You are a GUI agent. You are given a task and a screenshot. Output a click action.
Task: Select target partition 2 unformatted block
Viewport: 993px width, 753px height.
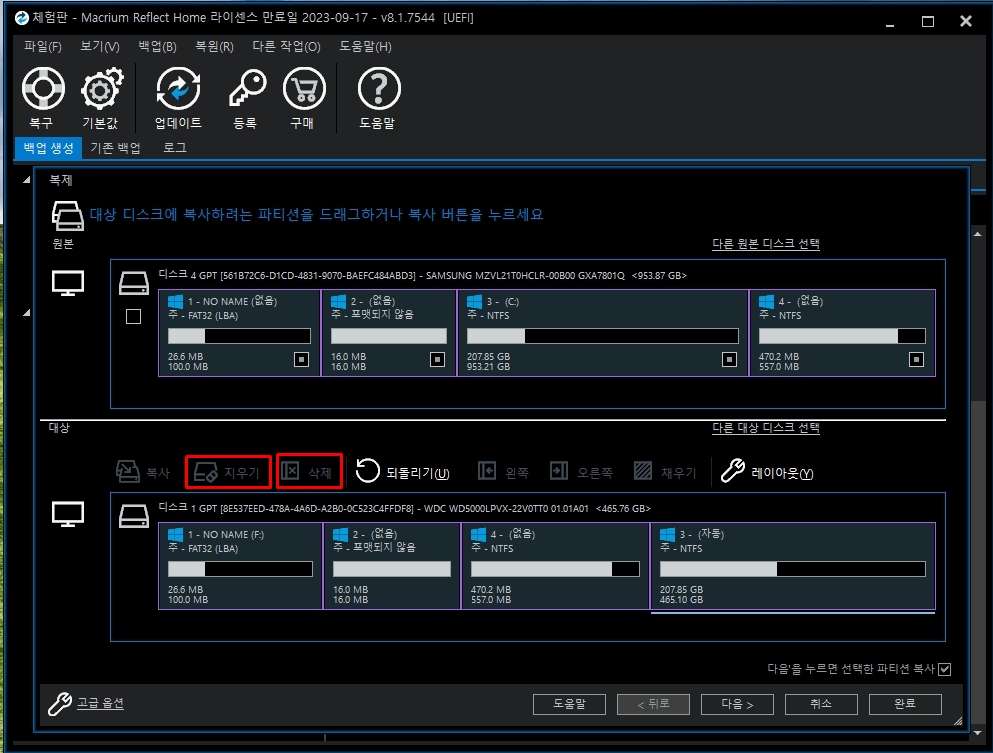tap(392, 566)
